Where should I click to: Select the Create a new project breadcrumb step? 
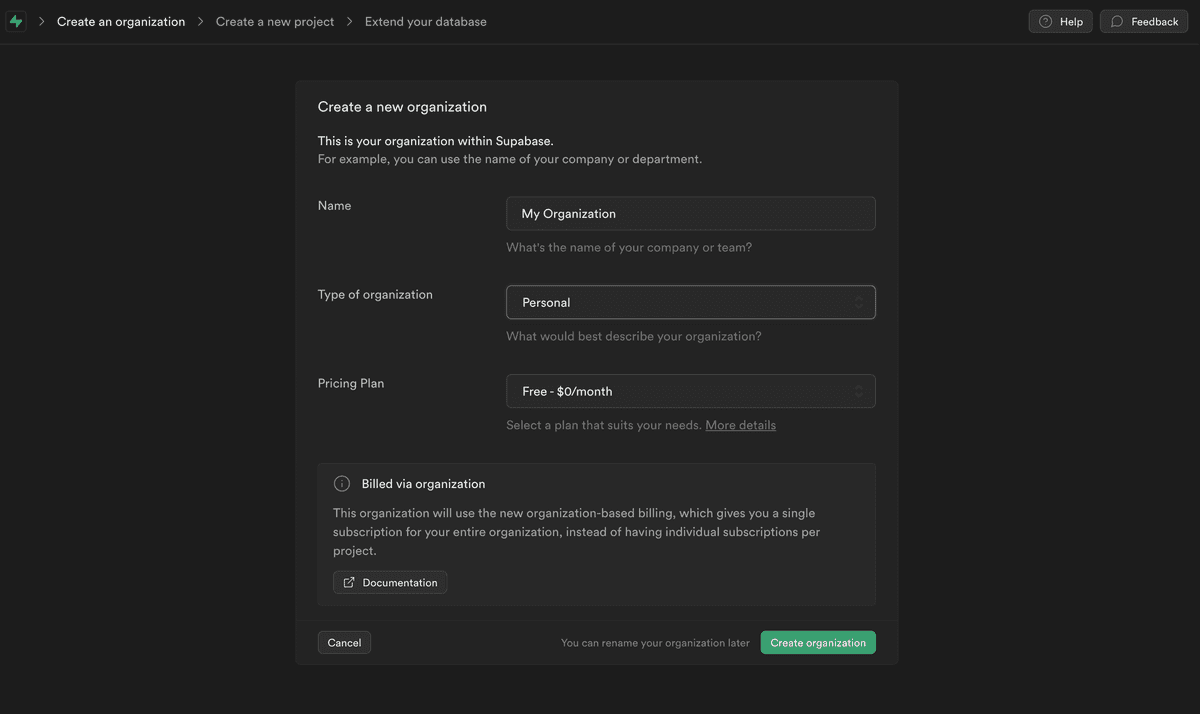[274, 20]
